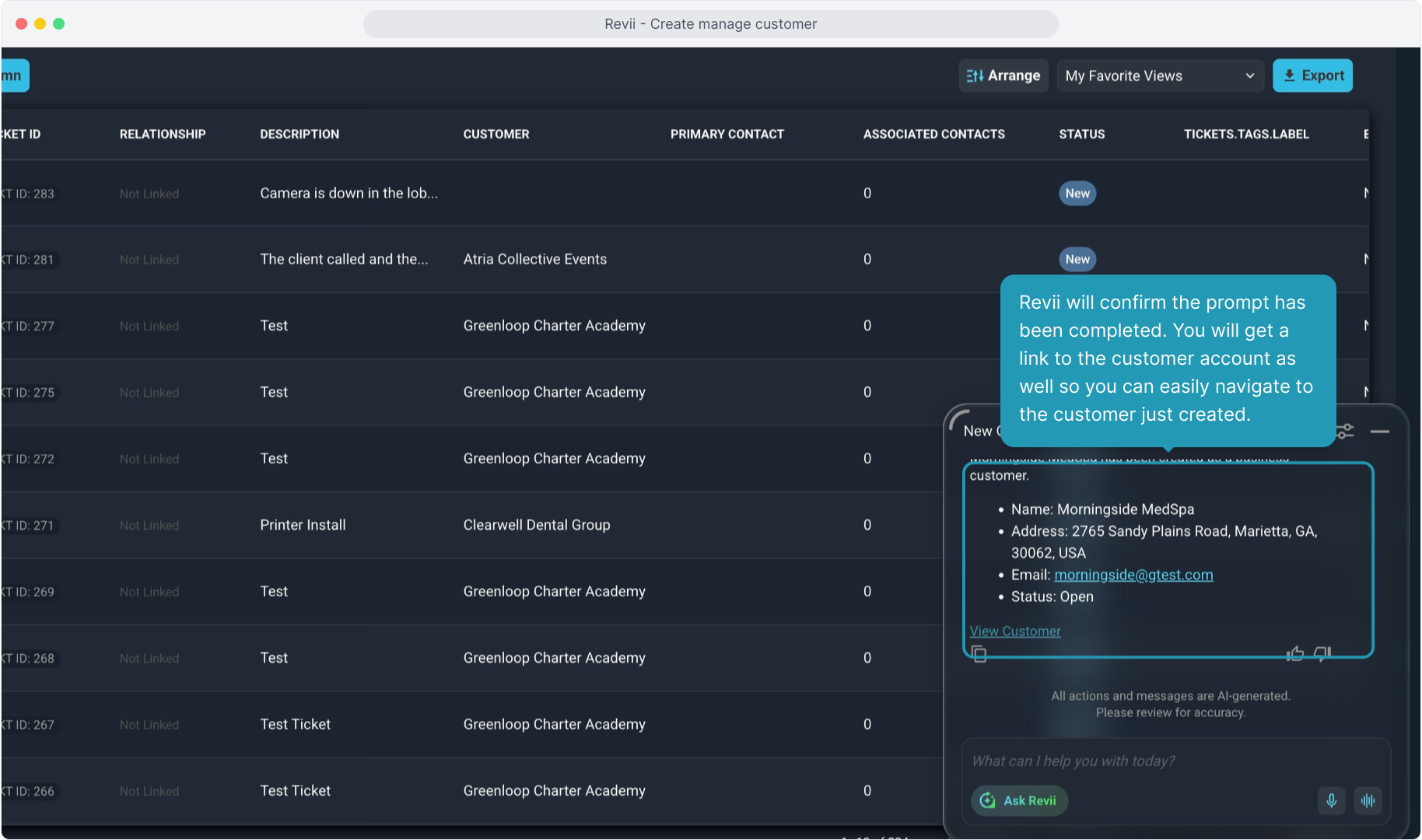This screenshot has width=1422, height=840.
Task: Open the My Favorite Views dropdown
Action: click(x=1159, y=75)
